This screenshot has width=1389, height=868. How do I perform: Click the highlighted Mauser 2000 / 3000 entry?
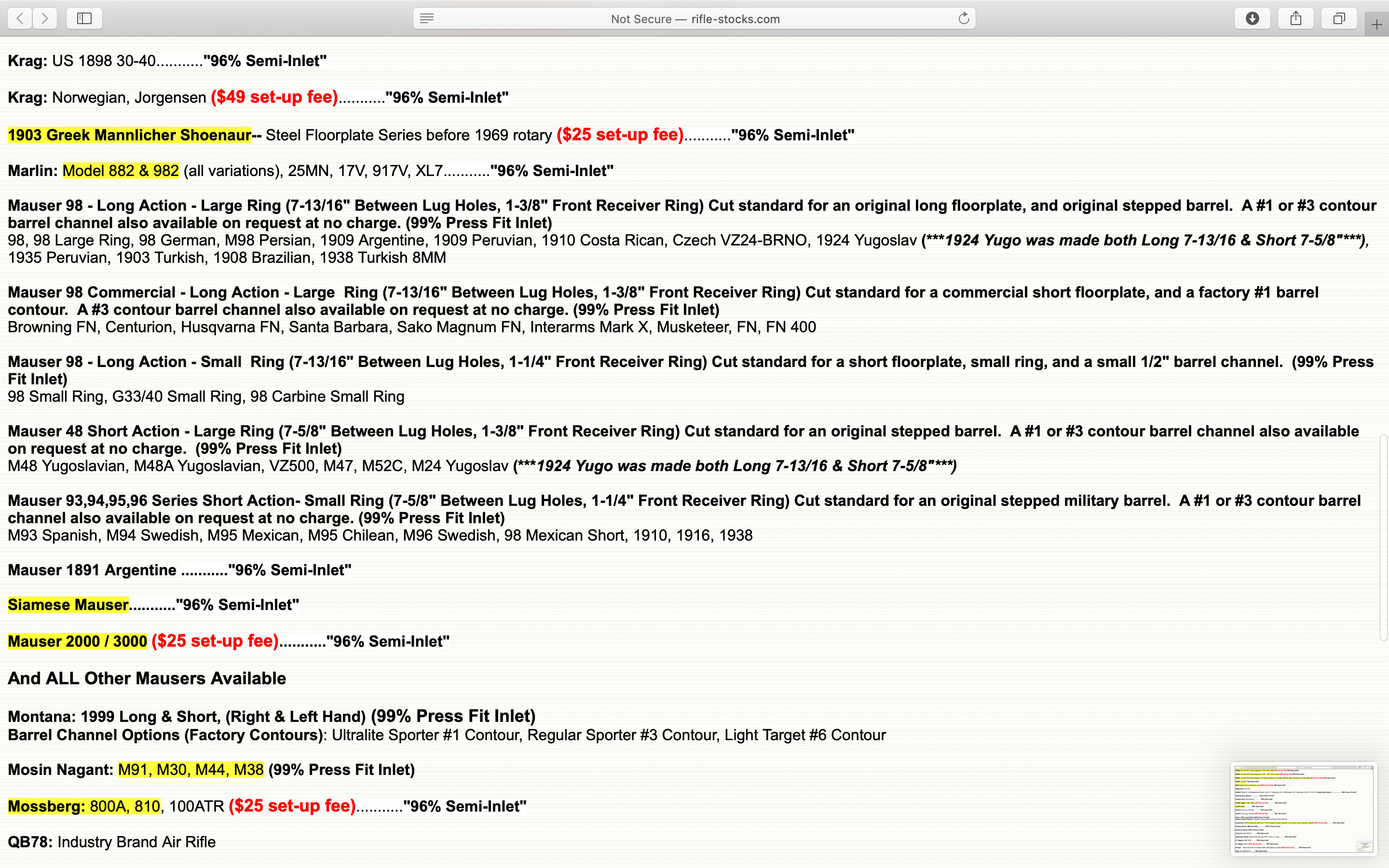pos(78,641)
